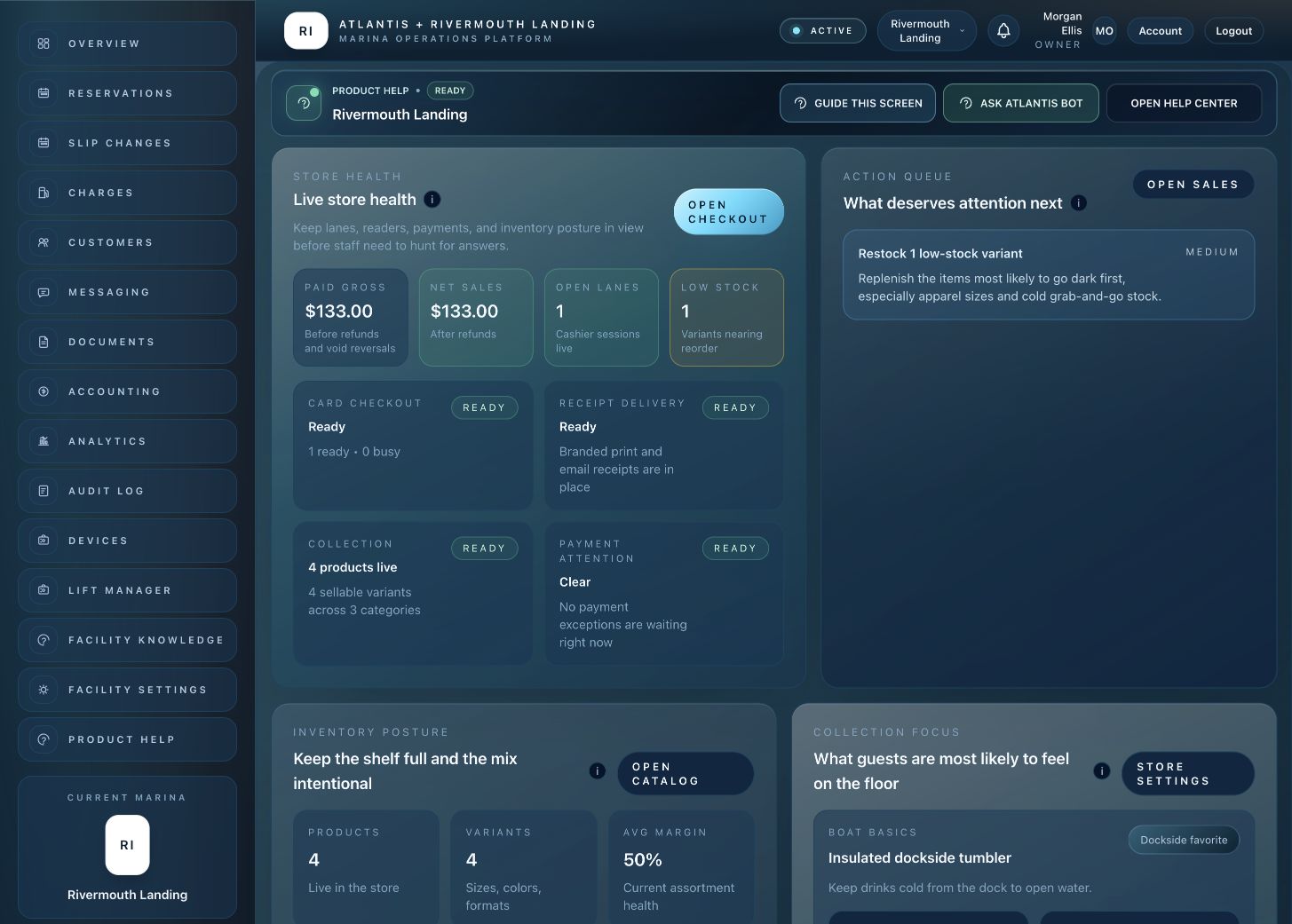This screenshot has width=1292, height=924.
Task: Click the Analytics chart icon
Action: [44, 441]
